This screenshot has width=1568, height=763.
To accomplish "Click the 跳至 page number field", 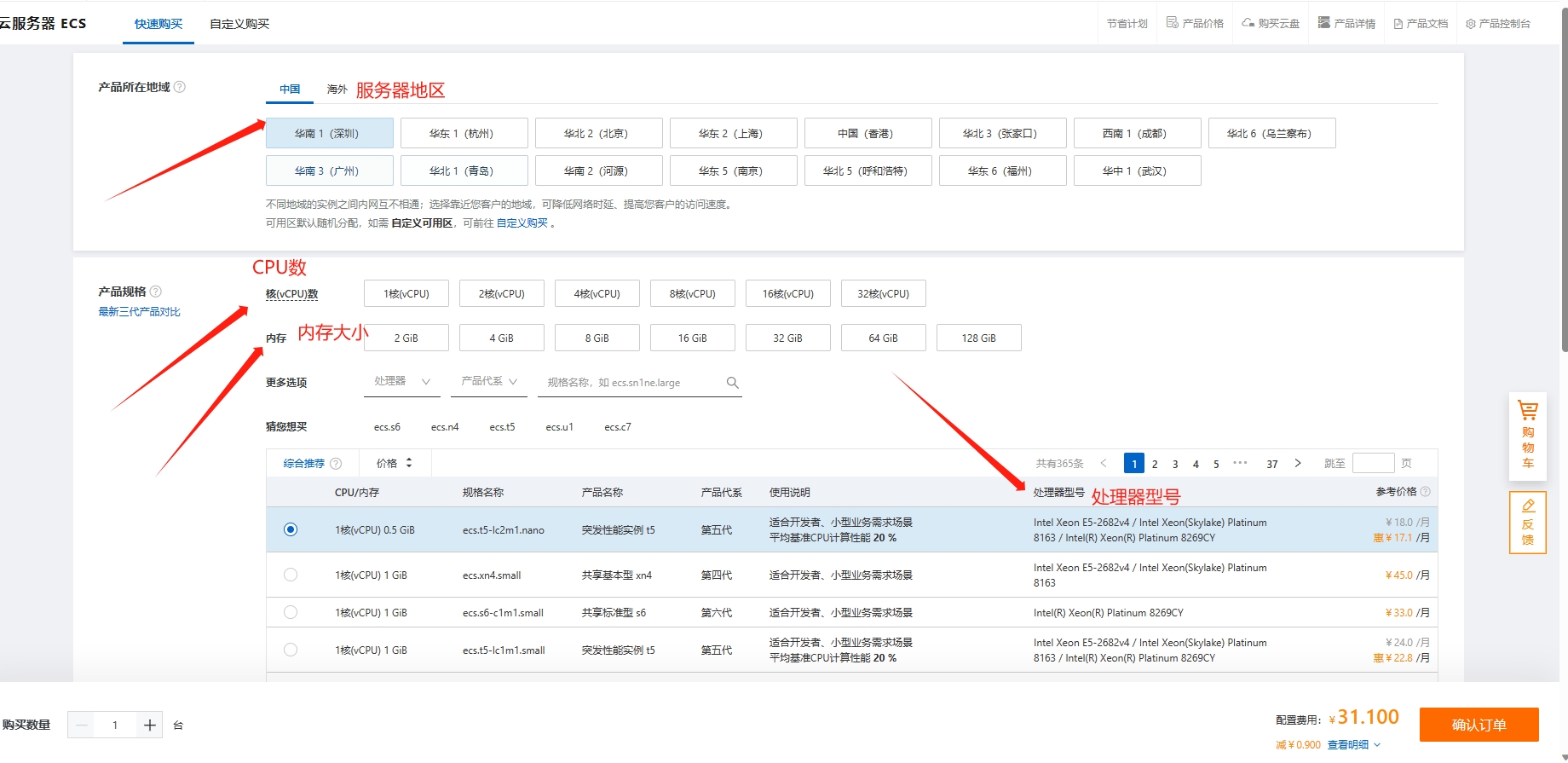I will click(x=1374, y=463).
